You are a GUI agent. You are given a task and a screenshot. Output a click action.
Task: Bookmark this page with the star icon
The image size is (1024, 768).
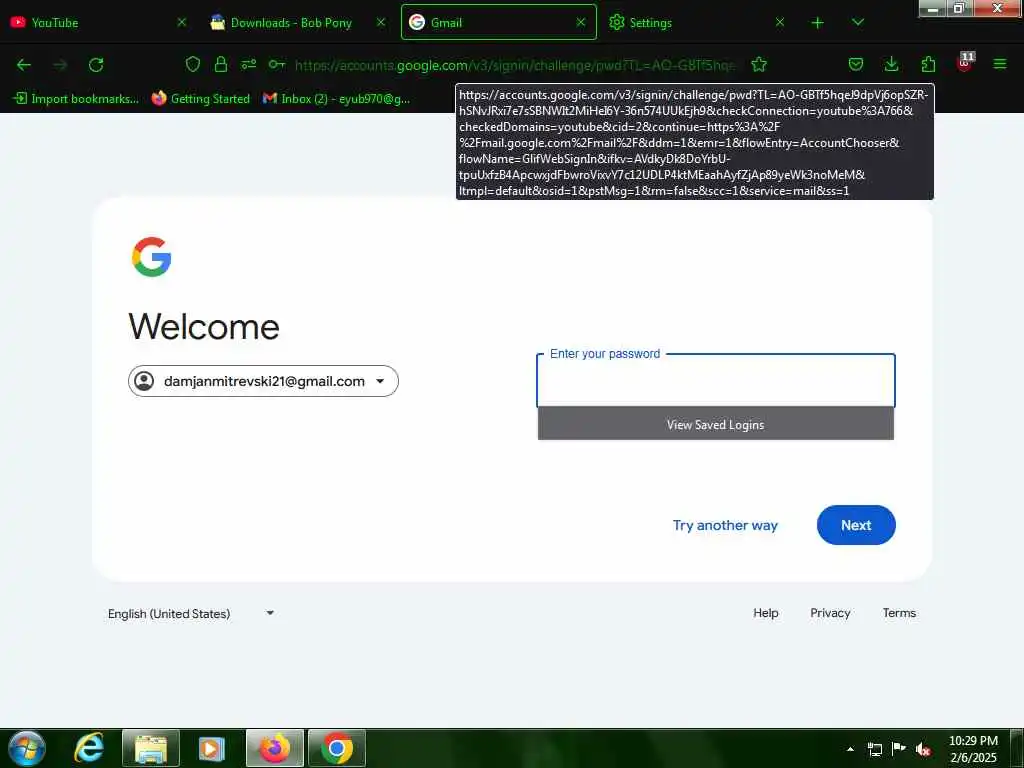coord(759,64)
